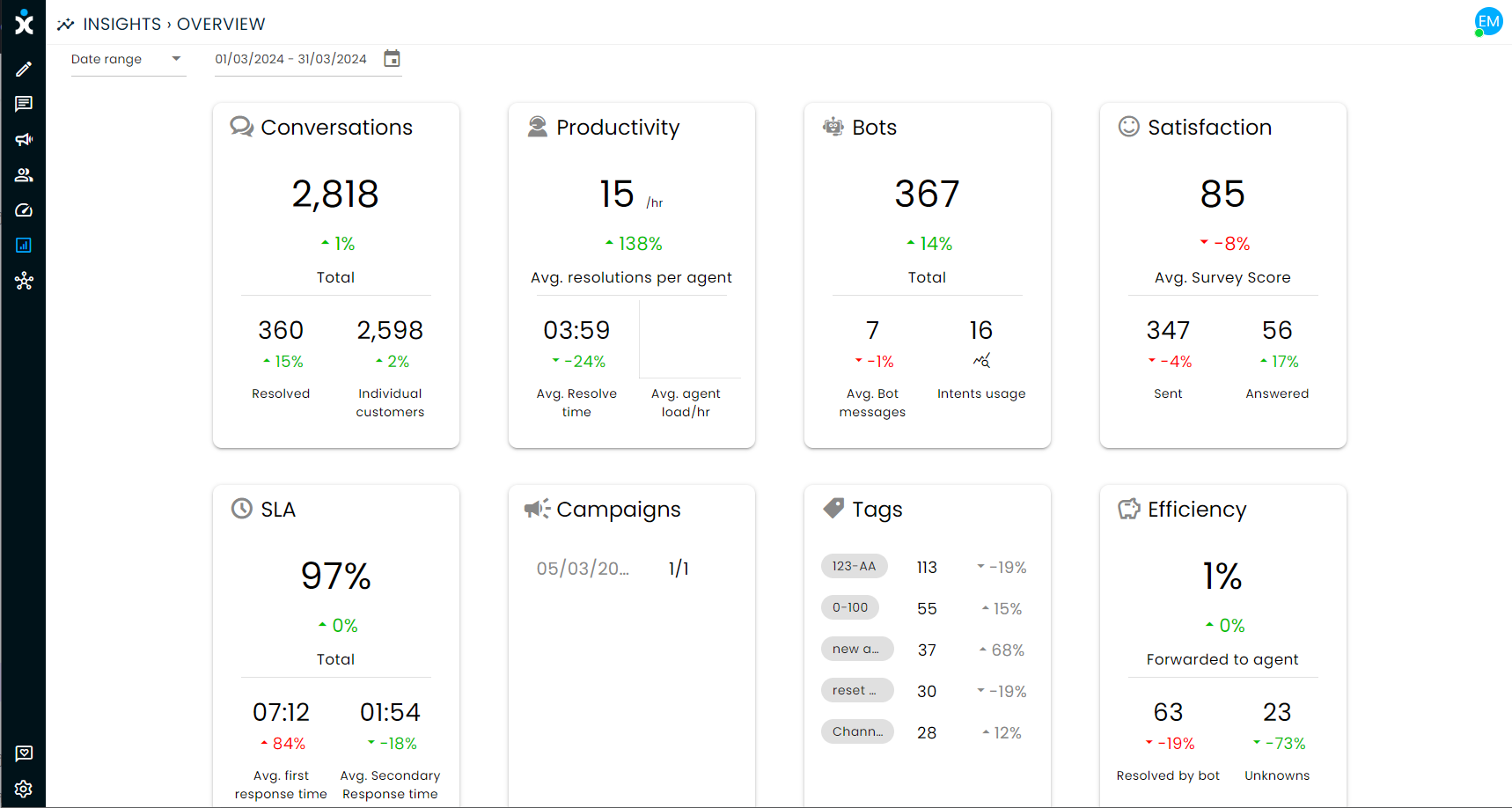Open the conversations chat icon in sidebar
Image resolution: width=1512 pixels, height=808 pixels.
[24, 104]
